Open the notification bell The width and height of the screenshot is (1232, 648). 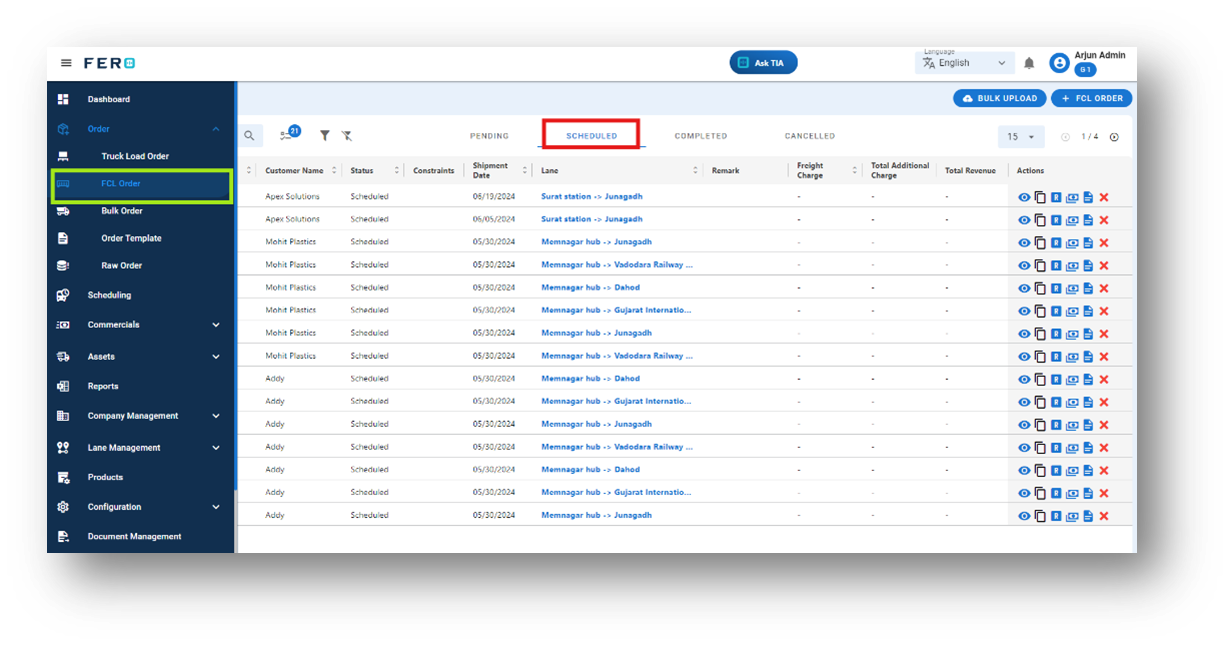[1029, 63]
